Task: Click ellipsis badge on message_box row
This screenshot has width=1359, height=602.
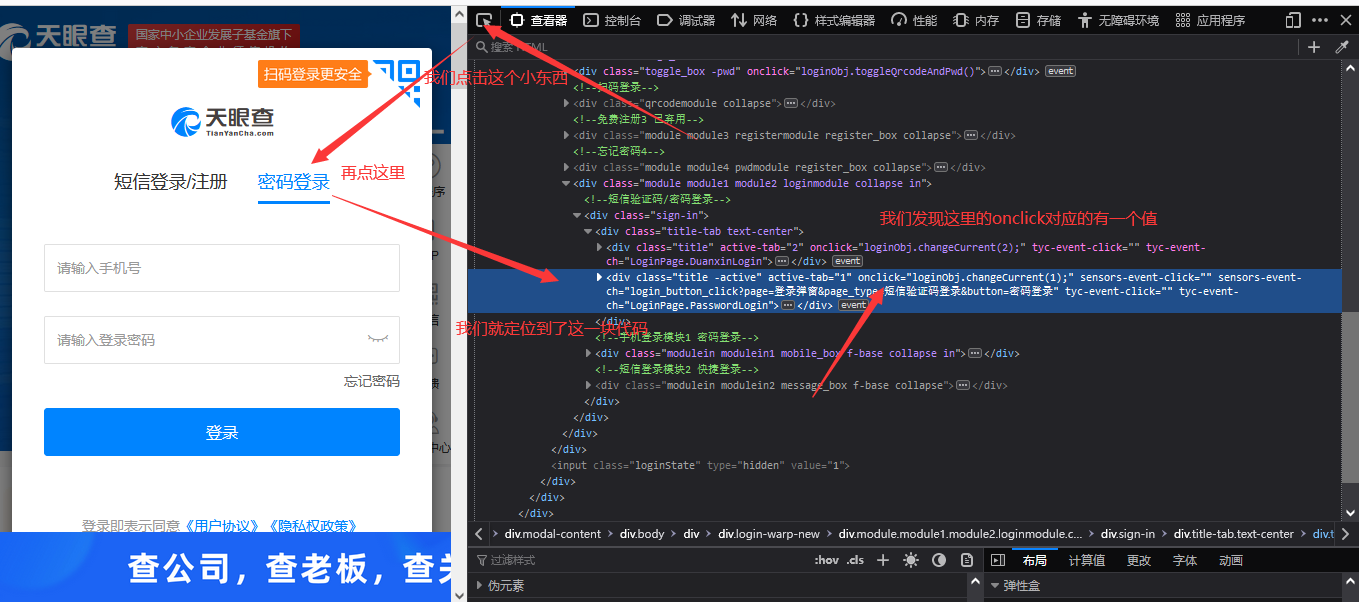Action: click(963, 385)
